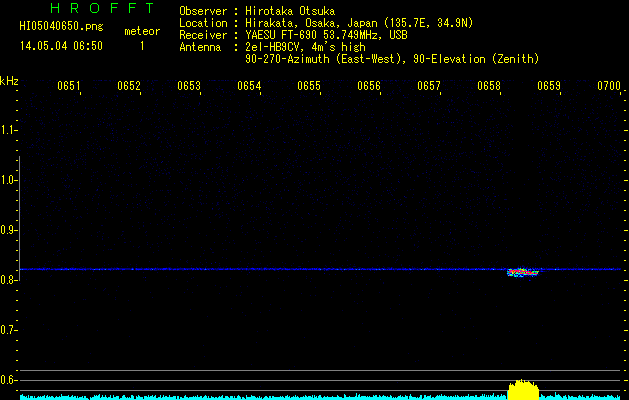Click the colorful meteor echo in the spectrogram
The image size is (629, 400).
coord(523,273)
